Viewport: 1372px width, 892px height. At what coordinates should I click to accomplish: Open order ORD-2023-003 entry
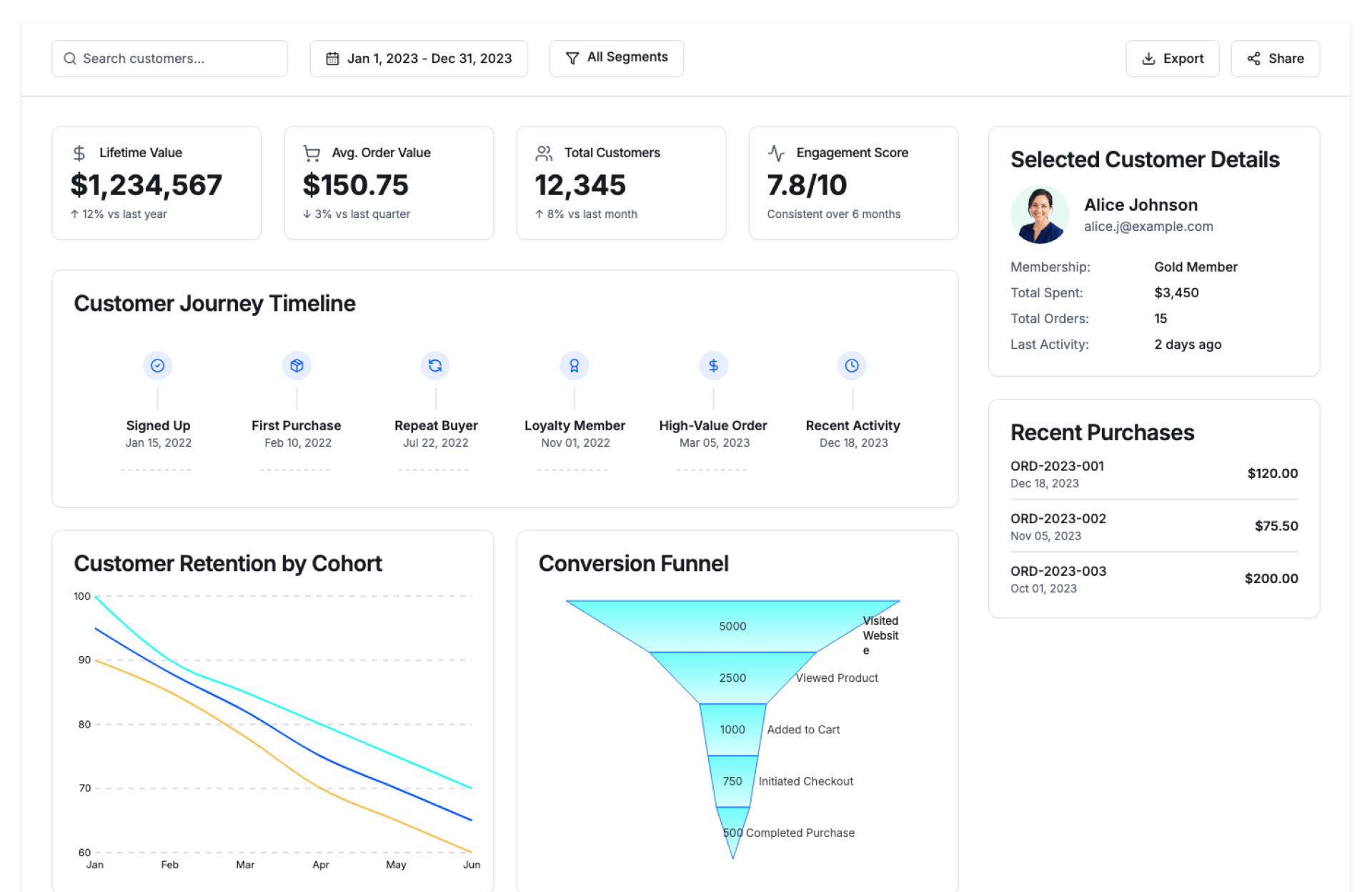coord(1153,578)
